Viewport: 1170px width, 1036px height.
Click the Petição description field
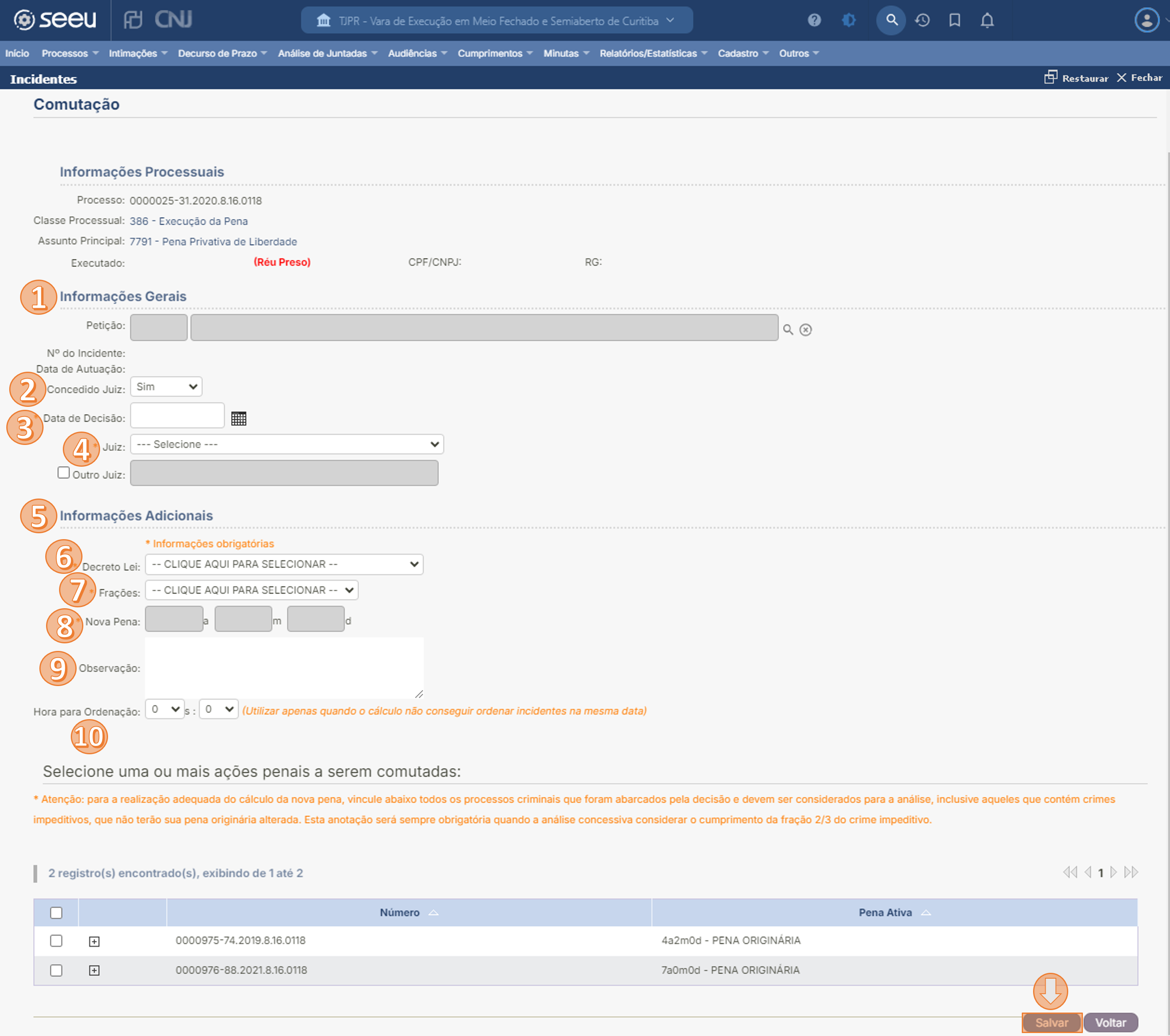(x=484, y=327)
